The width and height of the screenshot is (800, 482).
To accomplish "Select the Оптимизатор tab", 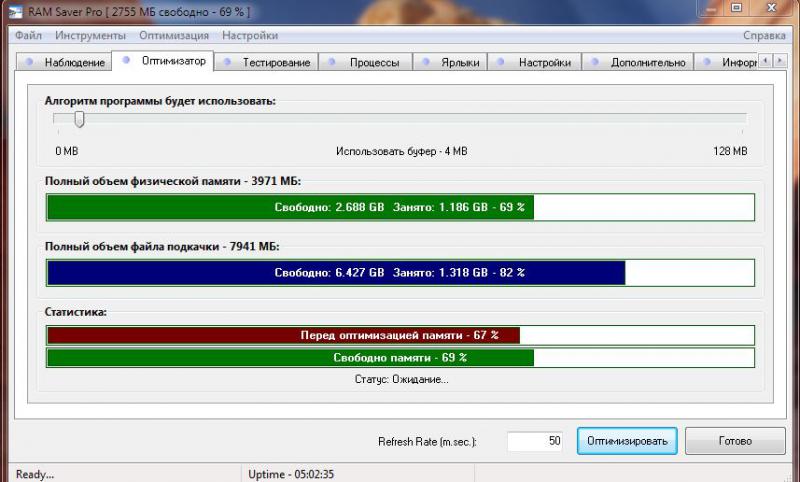I will 163,61.
